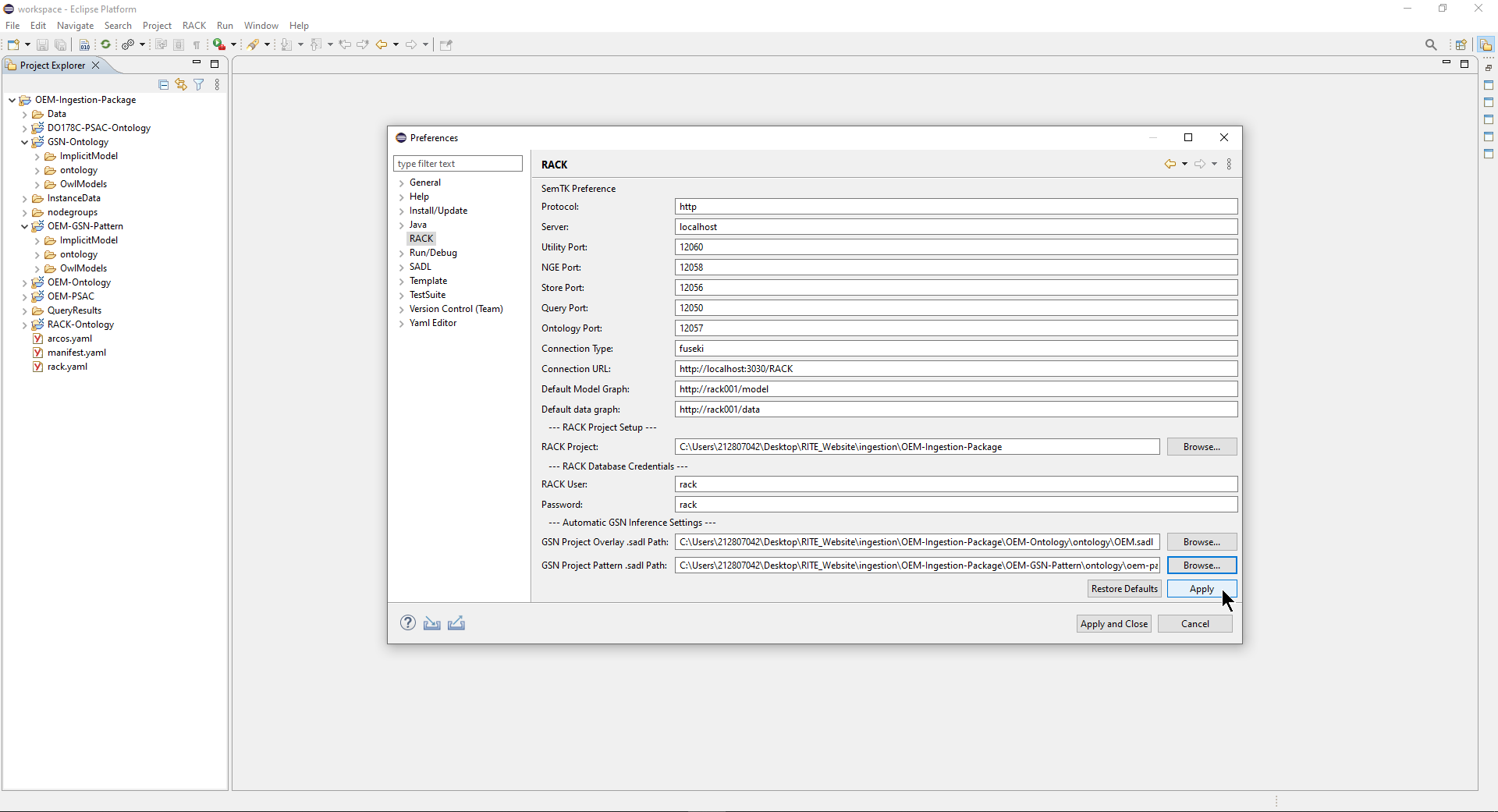
Task: Toggle Link with Editor in Project Explorer
Action: tap(181, 84)
